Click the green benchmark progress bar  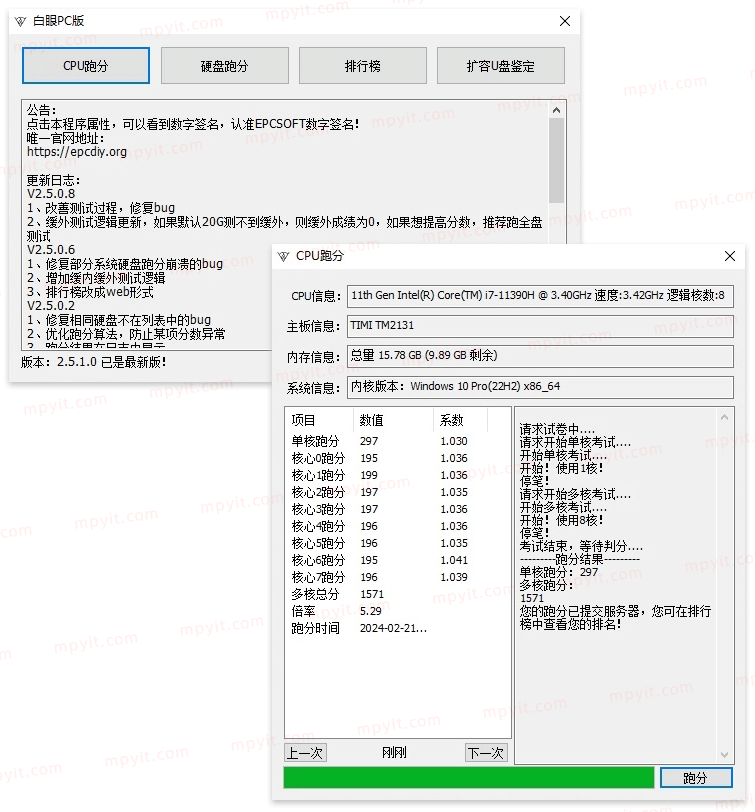coord(469,778)
